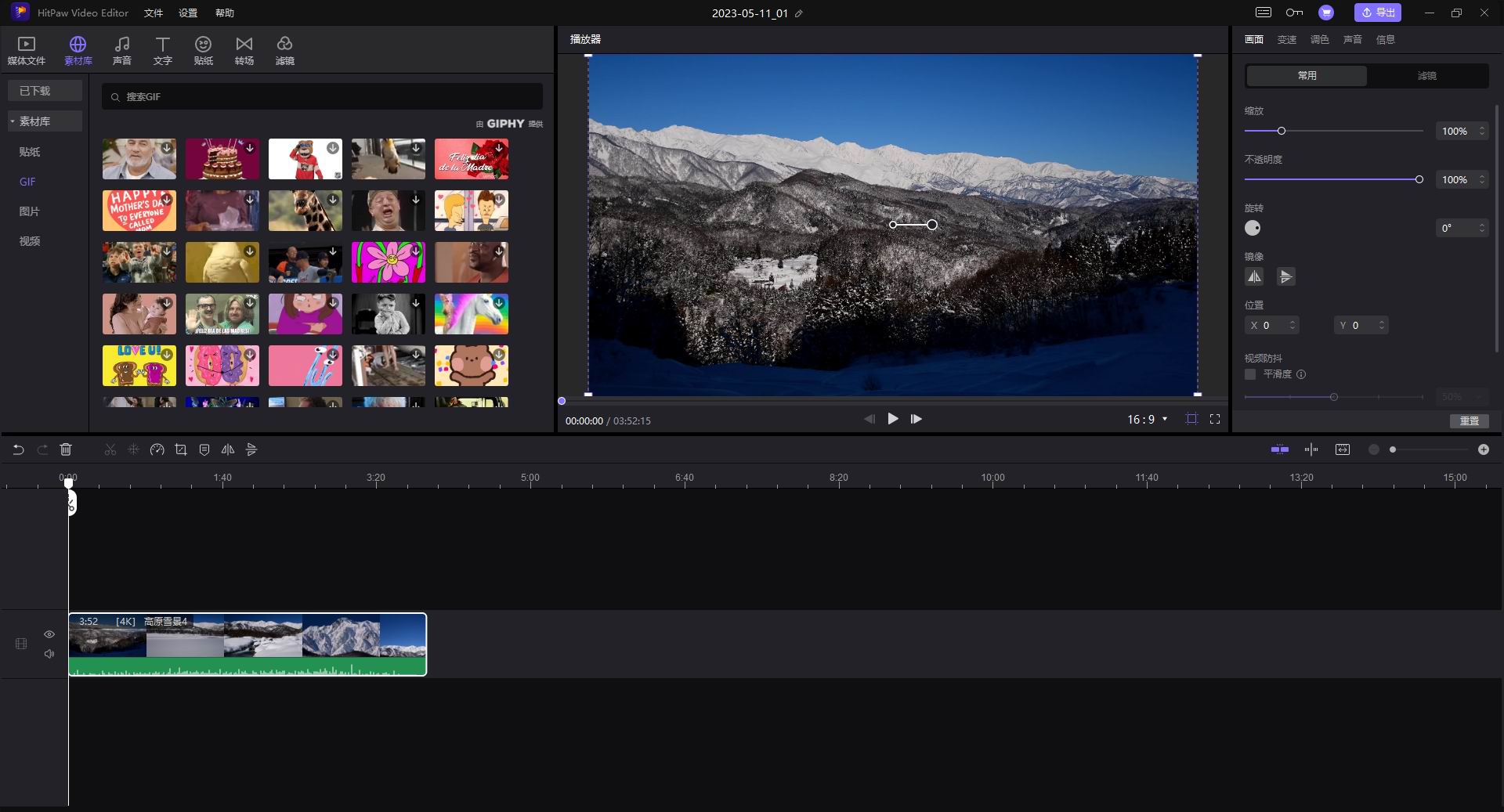Click the scissors split icon
This screenshot has height=812, width=1504.
coord(110,449)
